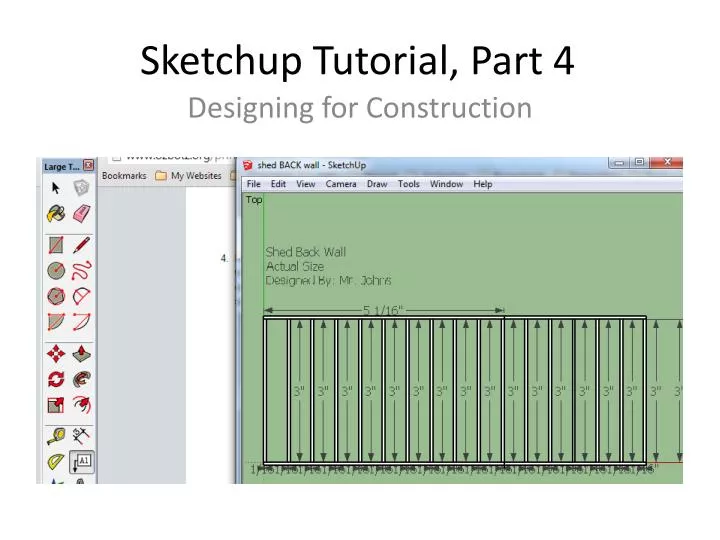Click the Top view label
The image size is (720, 540).
click(x=254, y=200)
